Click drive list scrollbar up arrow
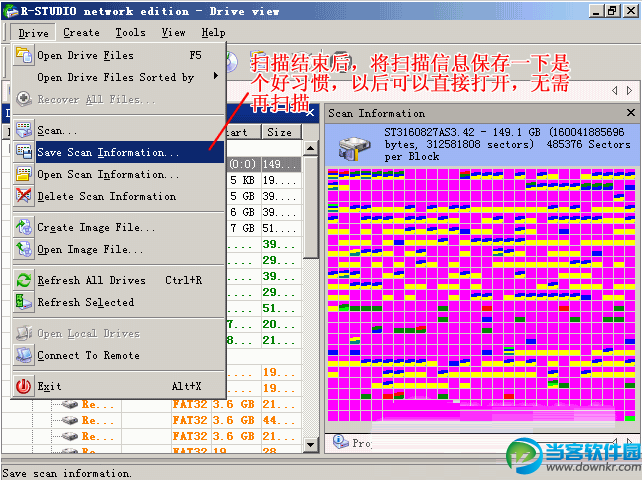The height and width of the screenshot is (481, 642). click(311, 148)
